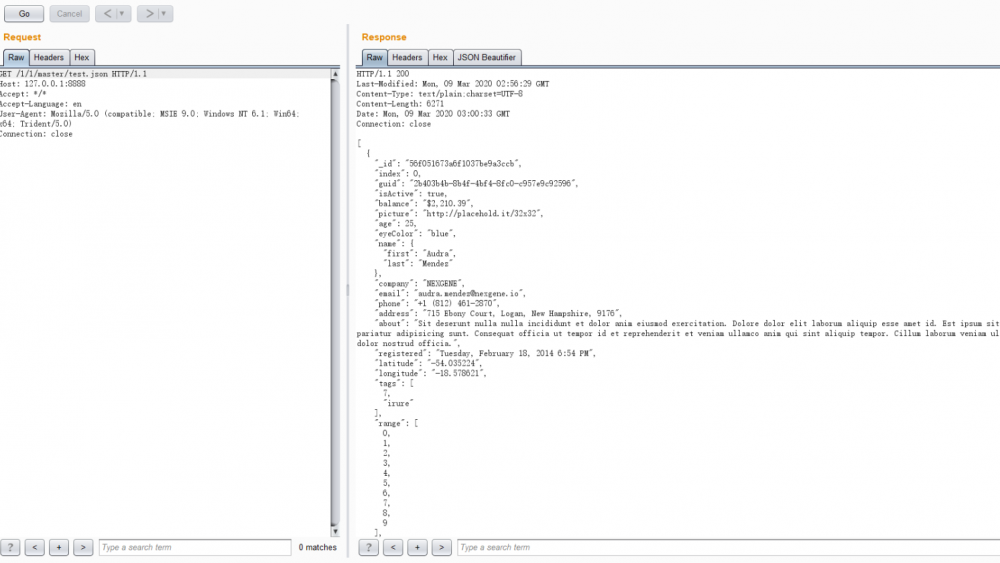Click the Request panel title
Viewport: 1000px width, 563px height.
pyautogui.click(x=22, y=37)
